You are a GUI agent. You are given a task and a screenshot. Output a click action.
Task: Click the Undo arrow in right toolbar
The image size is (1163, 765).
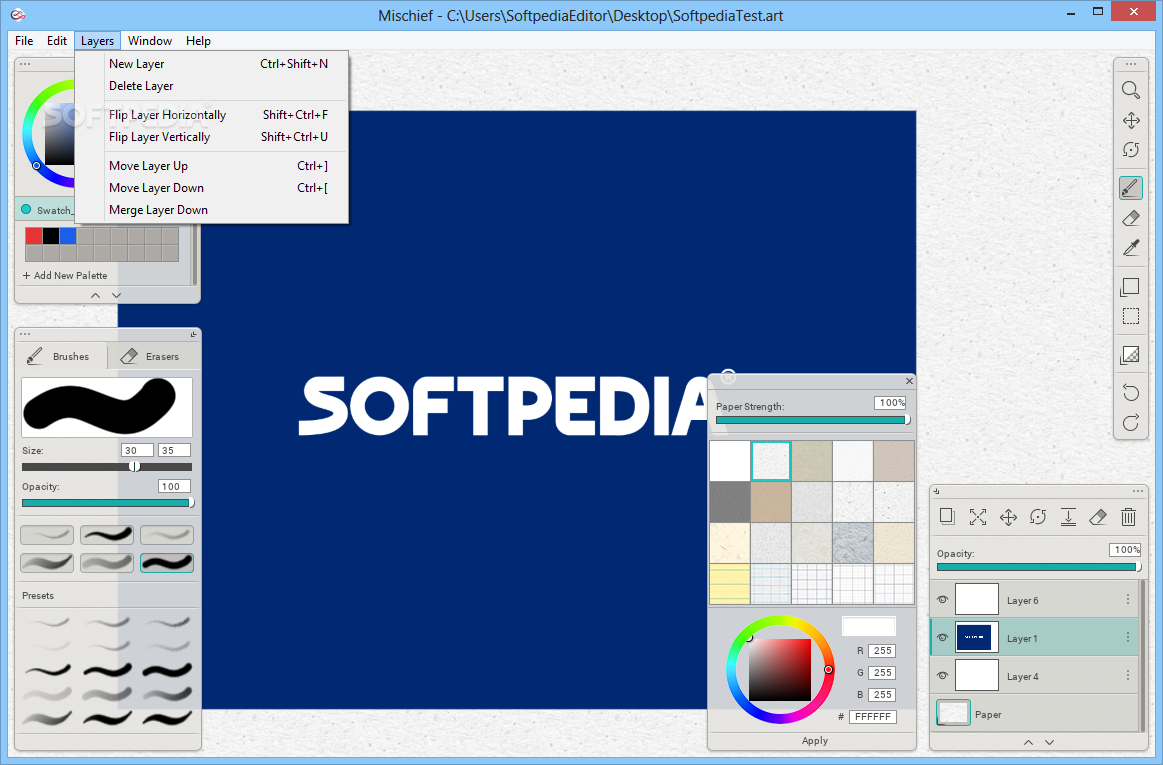pyautogui.click(x=1130, y=393)
